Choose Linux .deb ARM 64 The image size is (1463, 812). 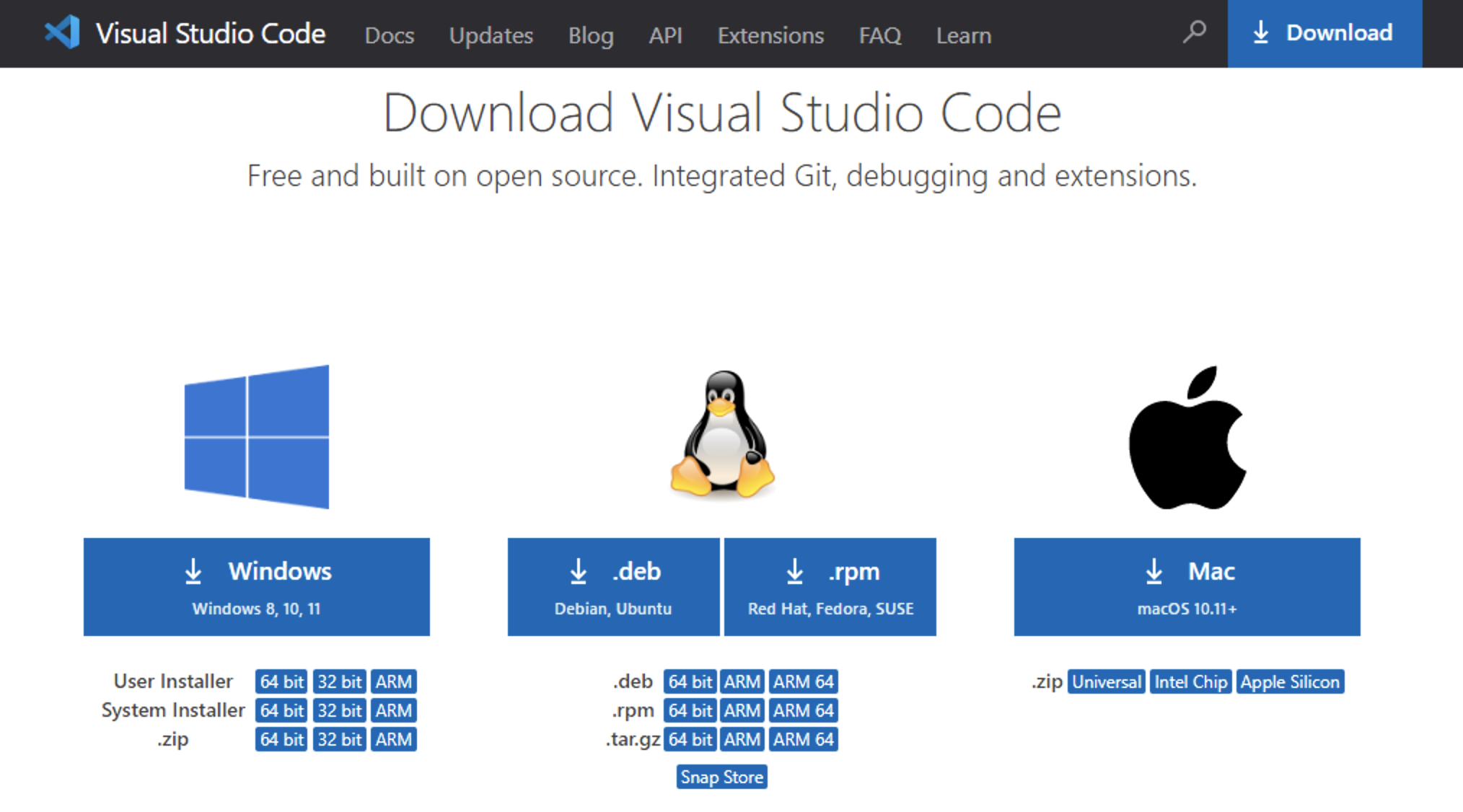click(804, 681)
